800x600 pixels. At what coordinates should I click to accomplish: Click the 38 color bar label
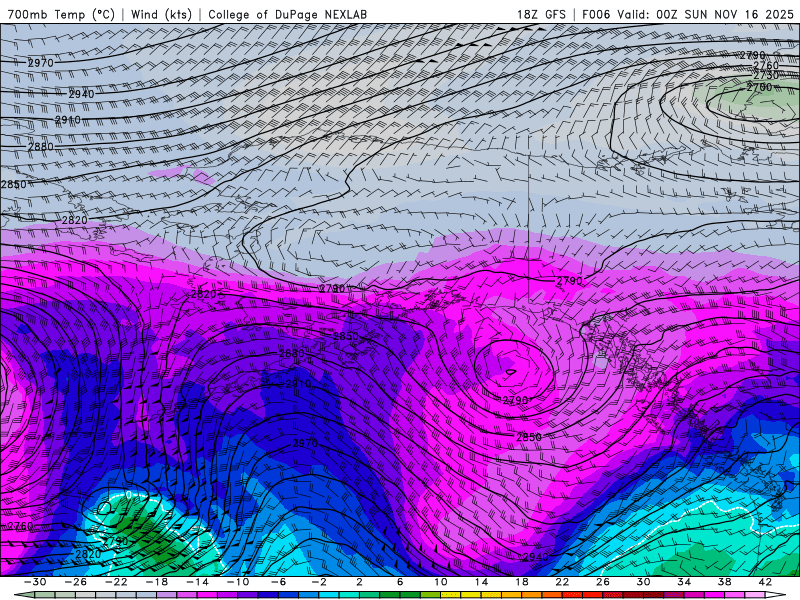724,582
